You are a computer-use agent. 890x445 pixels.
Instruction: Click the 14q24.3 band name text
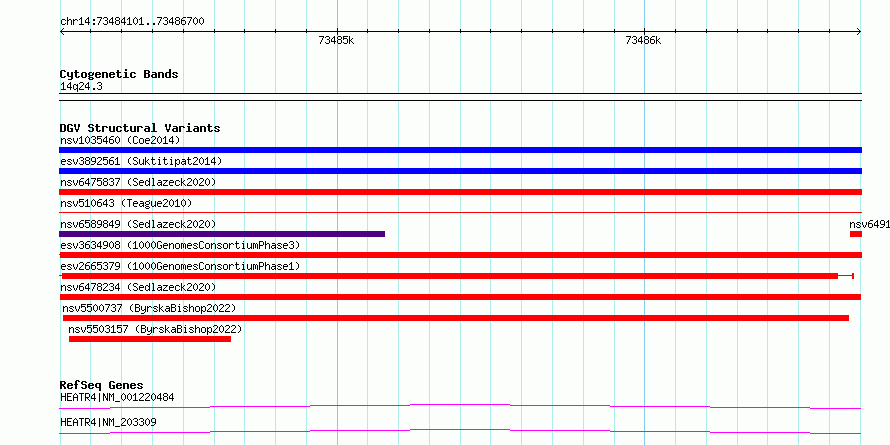click(x=81, y=87)
